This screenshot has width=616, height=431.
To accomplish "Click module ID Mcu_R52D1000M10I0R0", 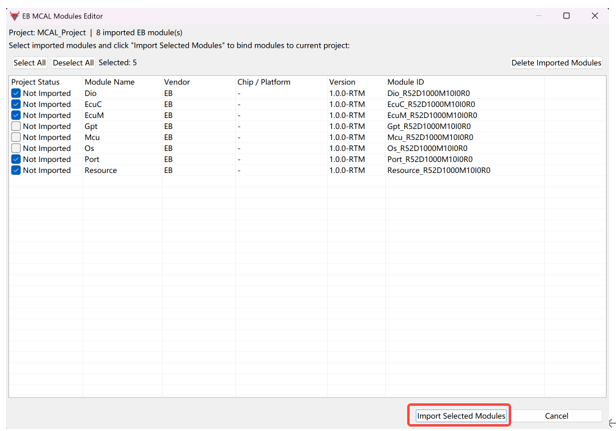I will tap(430, 137).
